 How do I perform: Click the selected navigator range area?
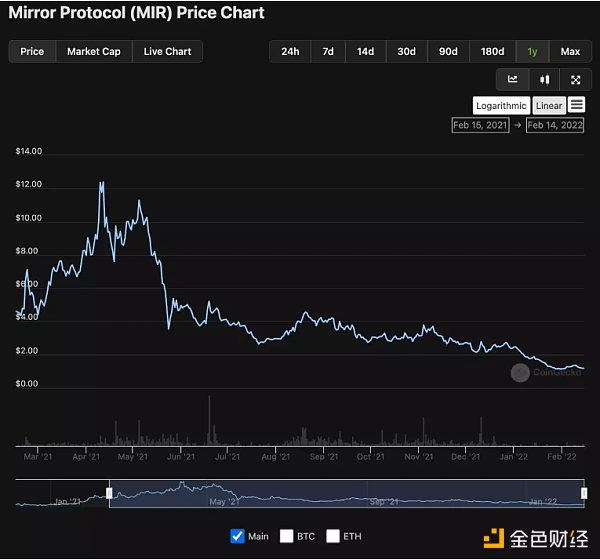[347, 493]
